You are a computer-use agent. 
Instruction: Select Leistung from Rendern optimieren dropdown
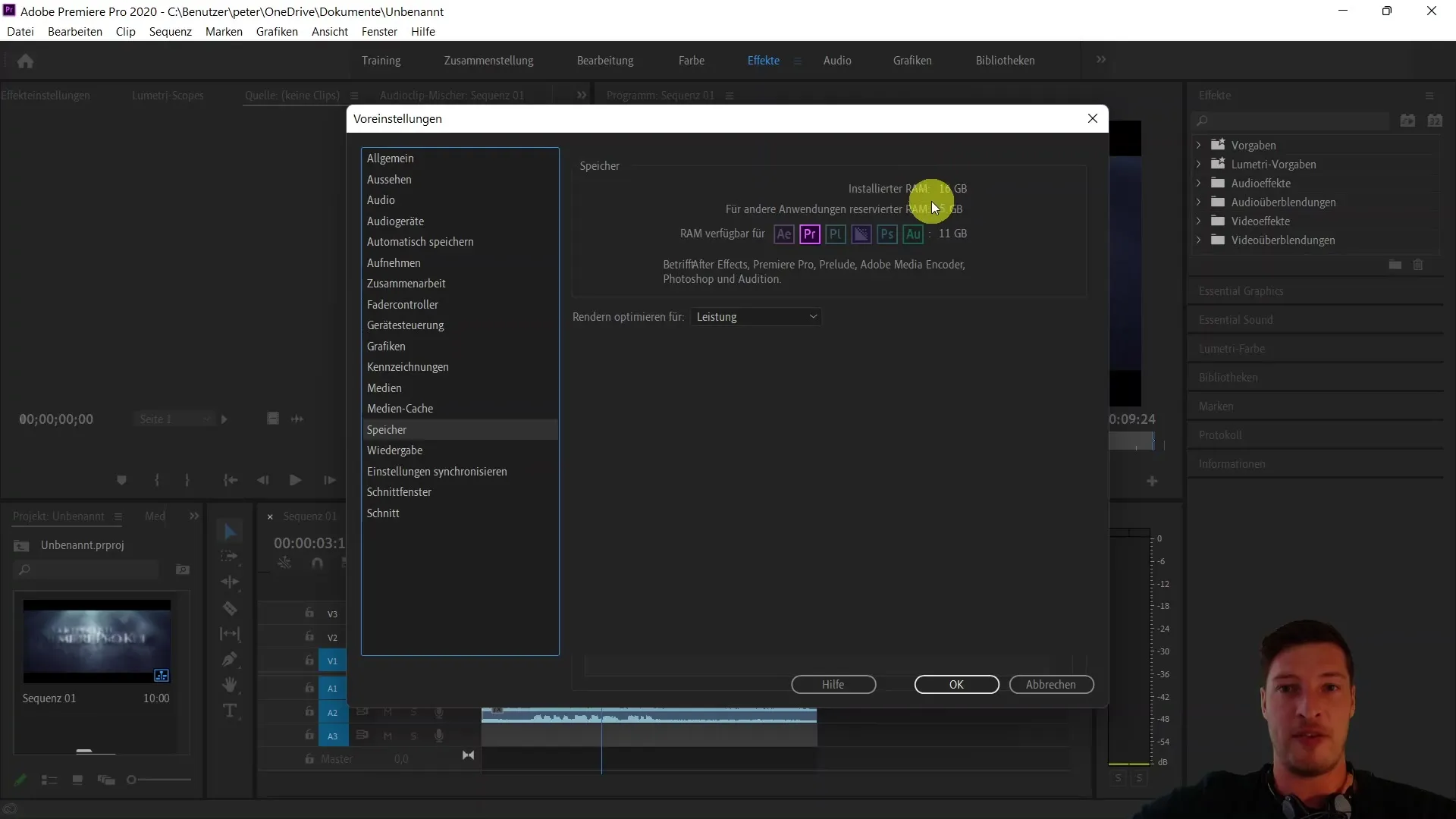click(x=757, y=316)
